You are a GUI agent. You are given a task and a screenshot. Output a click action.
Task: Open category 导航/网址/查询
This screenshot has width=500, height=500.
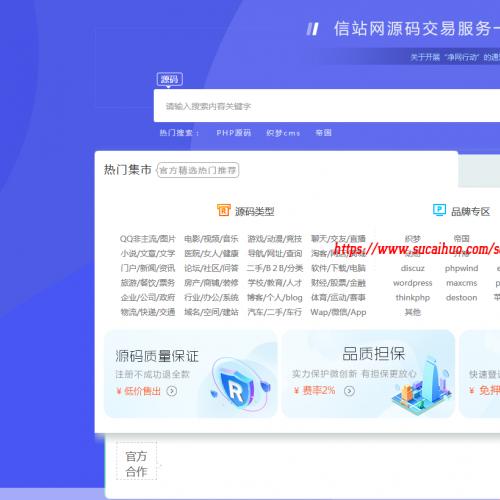click(x=275, y=253)
